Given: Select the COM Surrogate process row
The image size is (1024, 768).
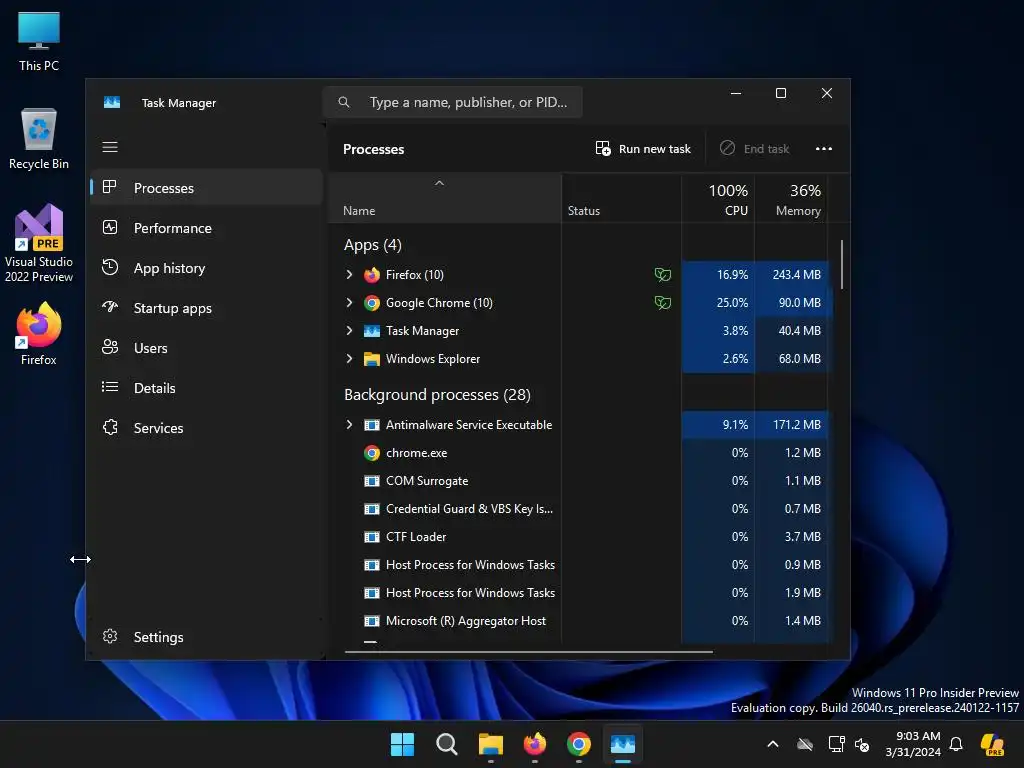Looking at the screenshot, I should click(x=579, y=481).
